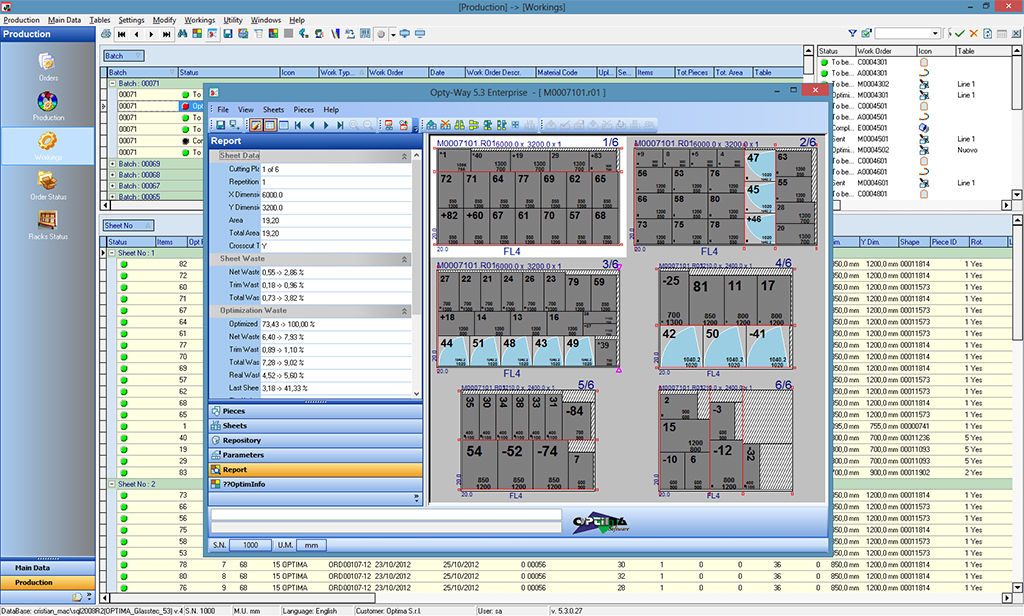Save the layout in the Opty-Way toolbar

(x=221, y=125)
